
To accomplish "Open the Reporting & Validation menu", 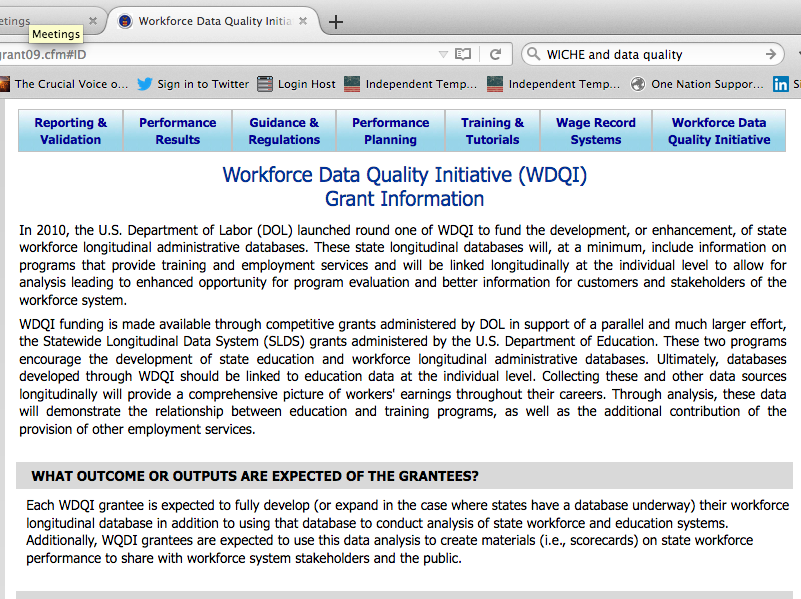I will pos(70,131).
